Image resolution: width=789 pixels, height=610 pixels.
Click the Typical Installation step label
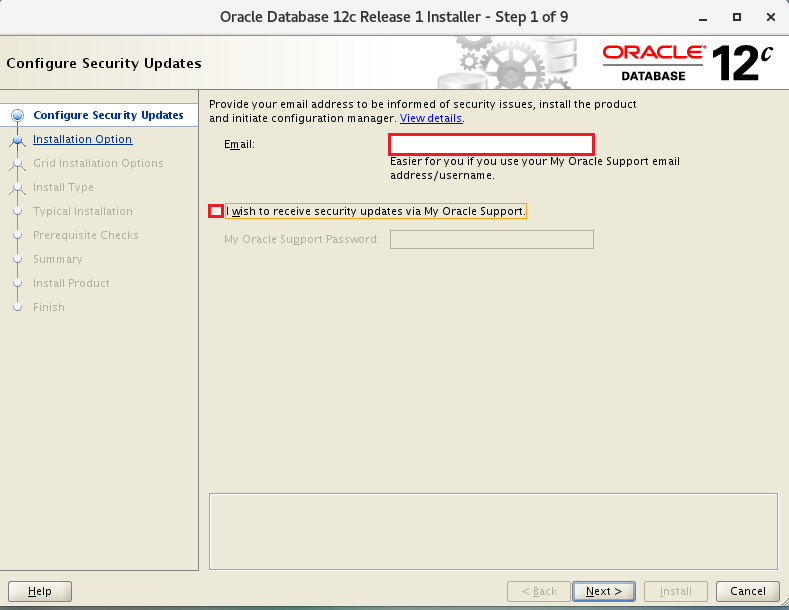click(83, 211)
